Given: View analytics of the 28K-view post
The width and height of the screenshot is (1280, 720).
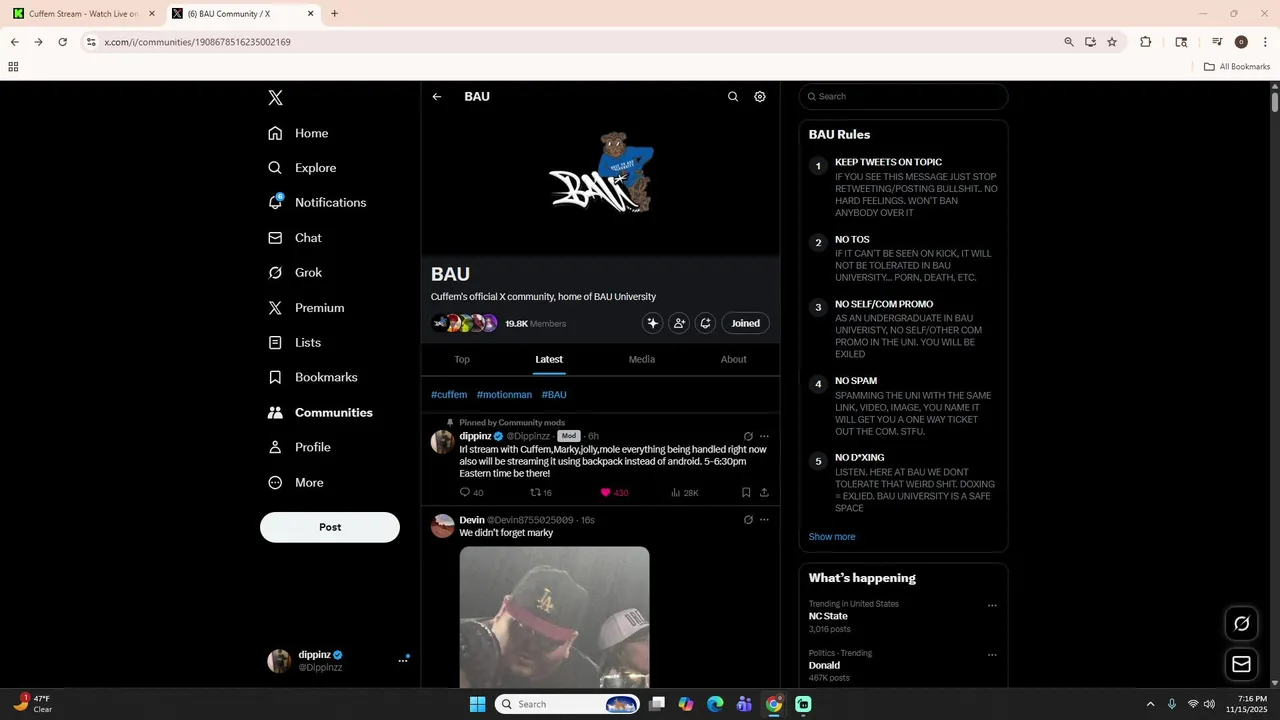Looking at the screenshot, I should pos(684,493).
